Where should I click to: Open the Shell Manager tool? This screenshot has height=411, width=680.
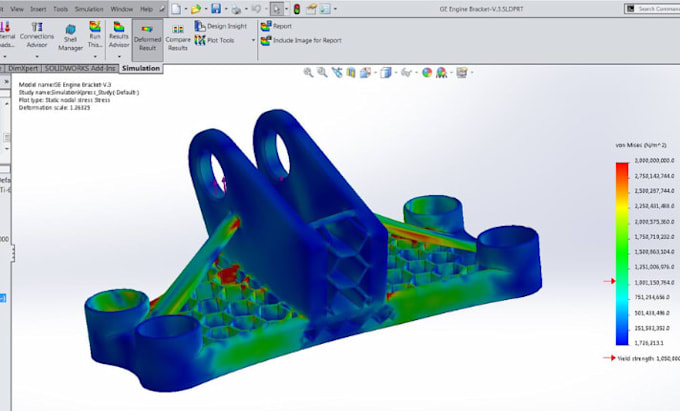70,38
